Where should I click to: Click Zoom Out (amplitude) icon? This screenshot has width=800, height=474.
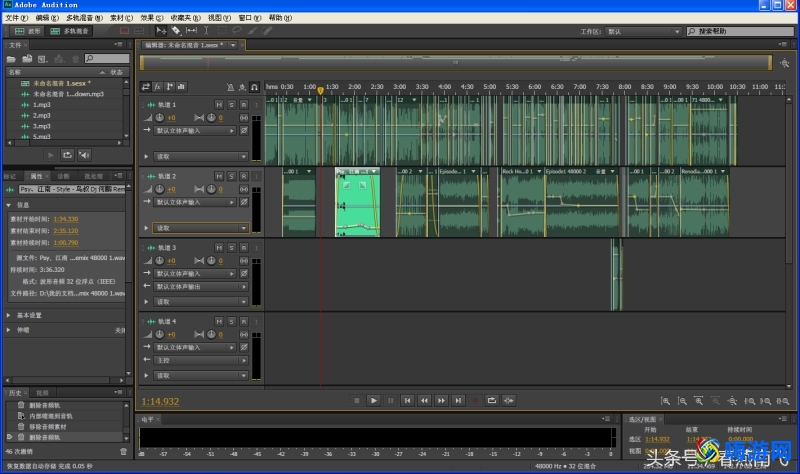[682, 401]
